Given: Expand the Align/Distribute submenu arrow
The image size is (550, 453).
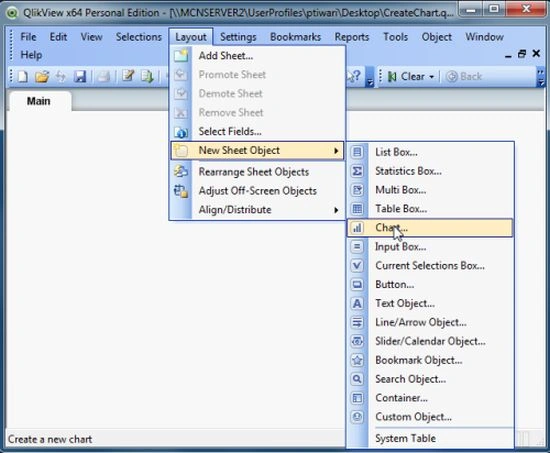Looking at the screenshot, I should [336, 210].
